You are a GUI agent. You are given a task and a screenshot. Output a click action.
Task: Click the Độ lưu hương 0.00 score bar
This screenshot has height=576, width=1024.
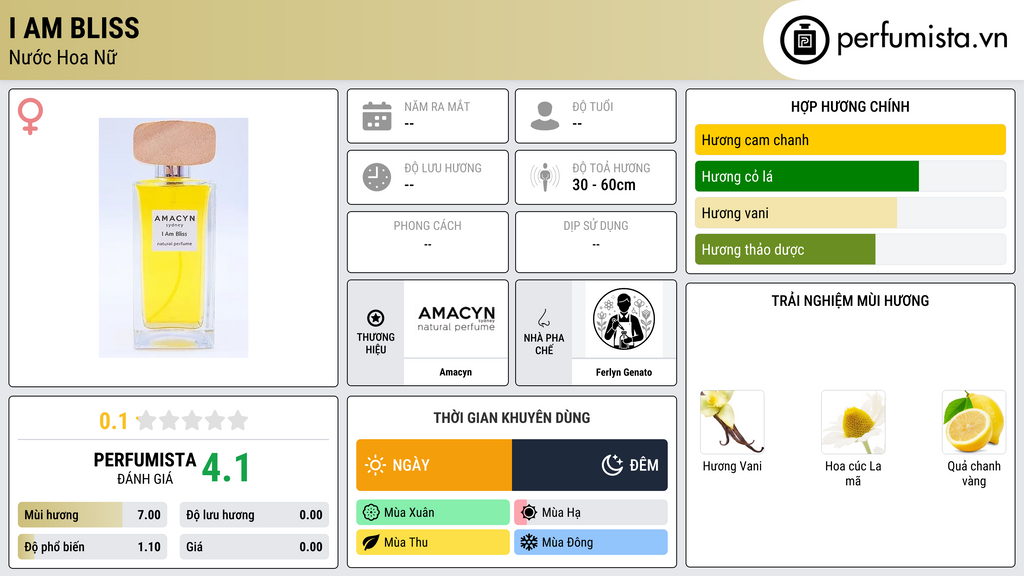254,515
